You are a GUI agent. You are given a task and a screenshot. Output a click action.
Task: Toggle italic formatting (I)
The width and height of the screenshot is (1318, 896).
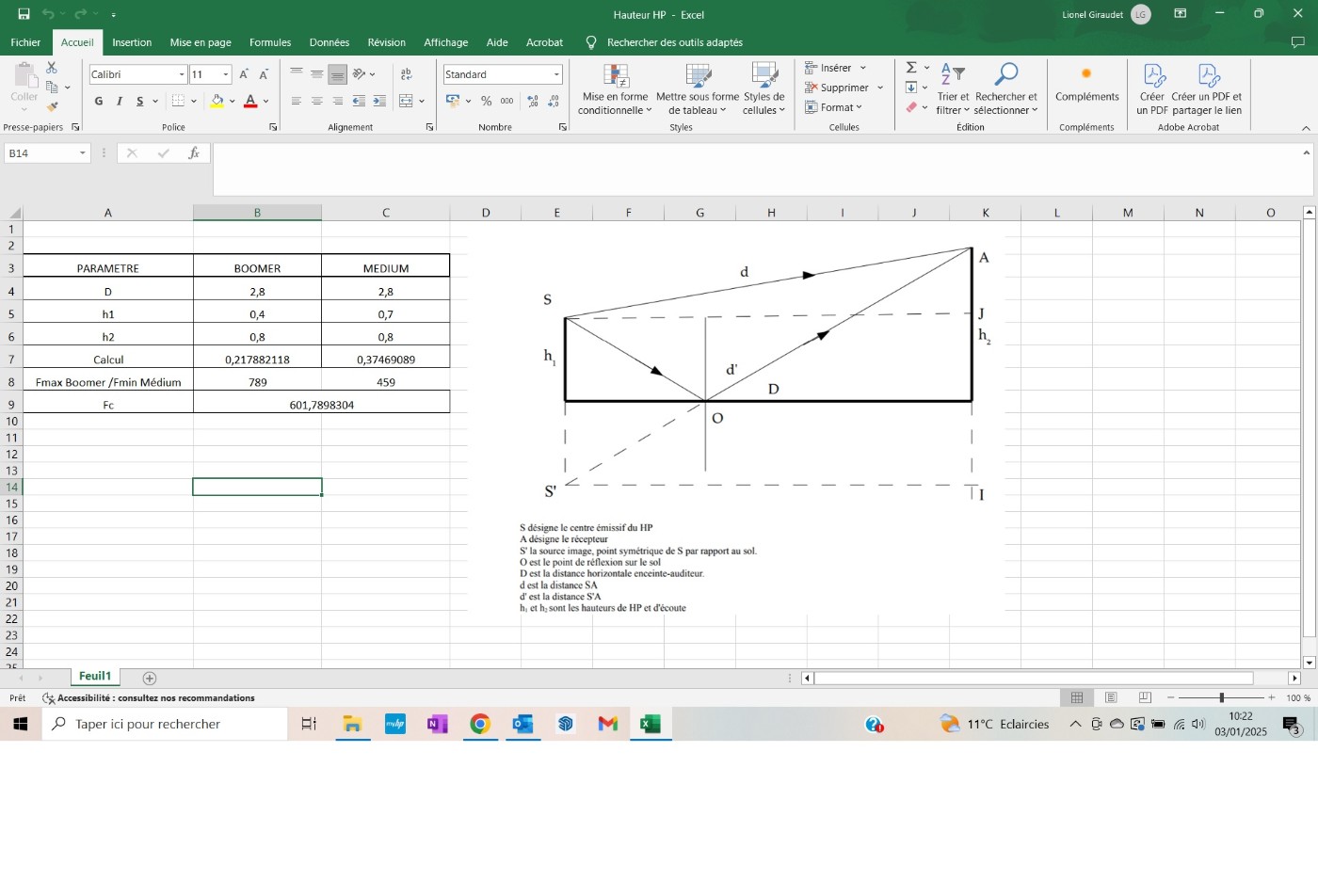pos(120,102)
